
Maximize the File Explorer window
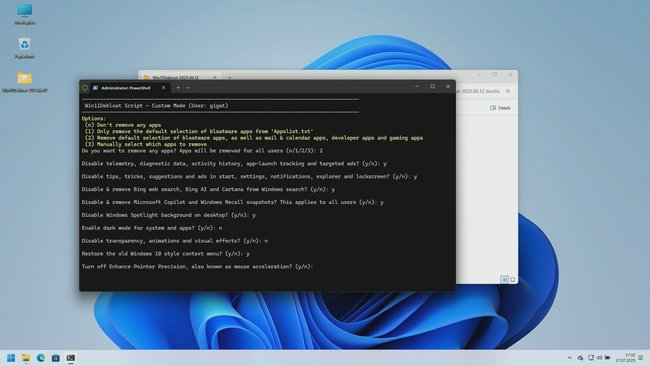495,75
